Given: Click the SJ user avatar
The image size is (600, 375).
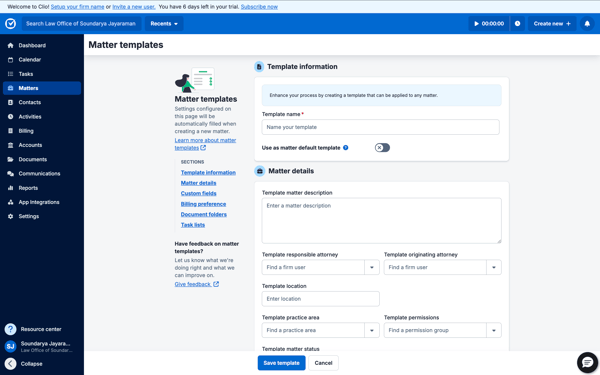Looking at the screenshot, I should click(x=10, y=346).
